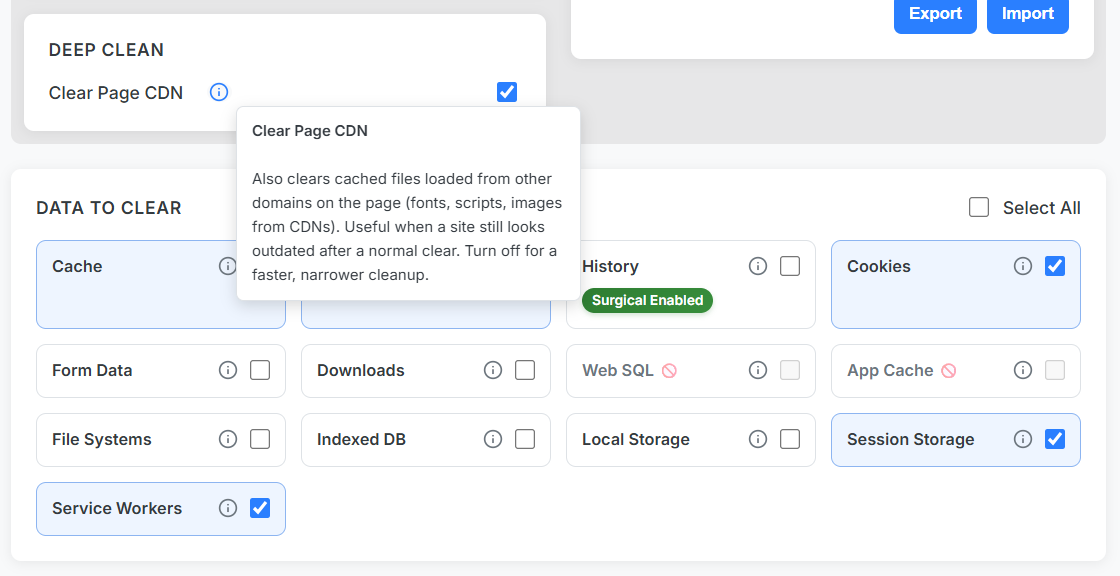
Task: Click the Select All label
Action: [1041, 208]
